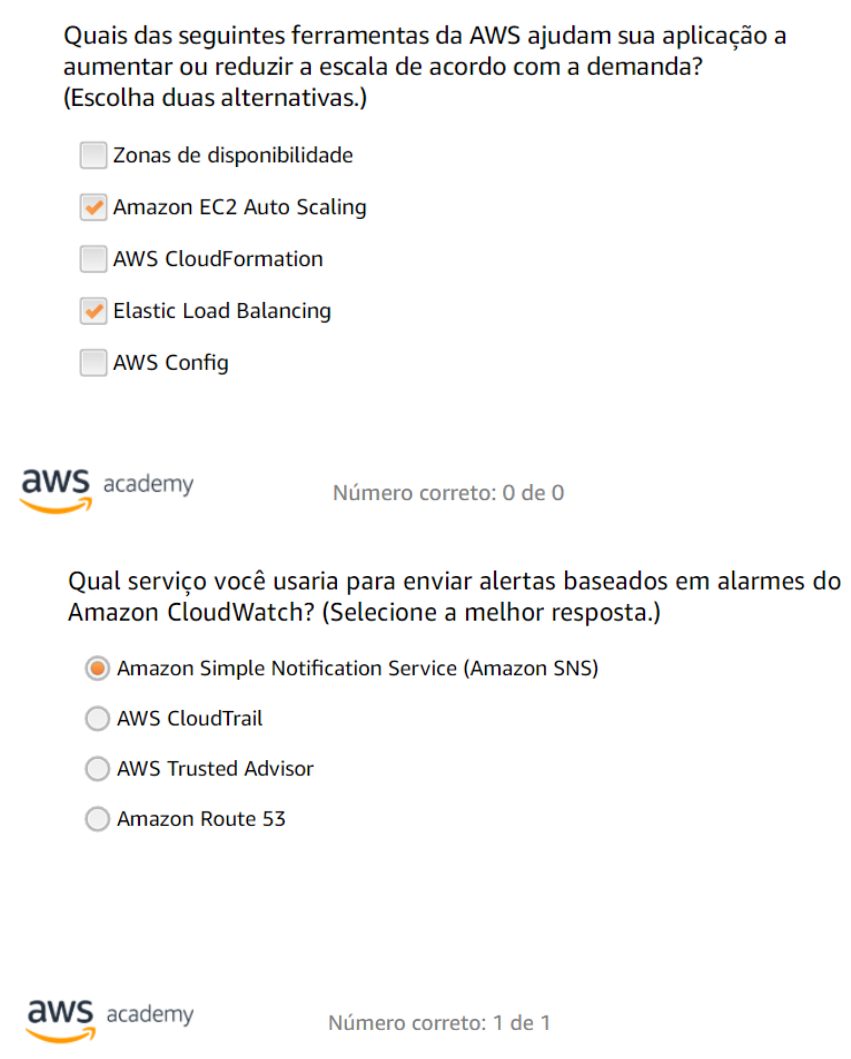The height and width of the screenshot is (1059, 851).
Task: Uncheck the 'Amazon EC2 Auto Scaling' checkbox
Action: [x=93, y=208]
